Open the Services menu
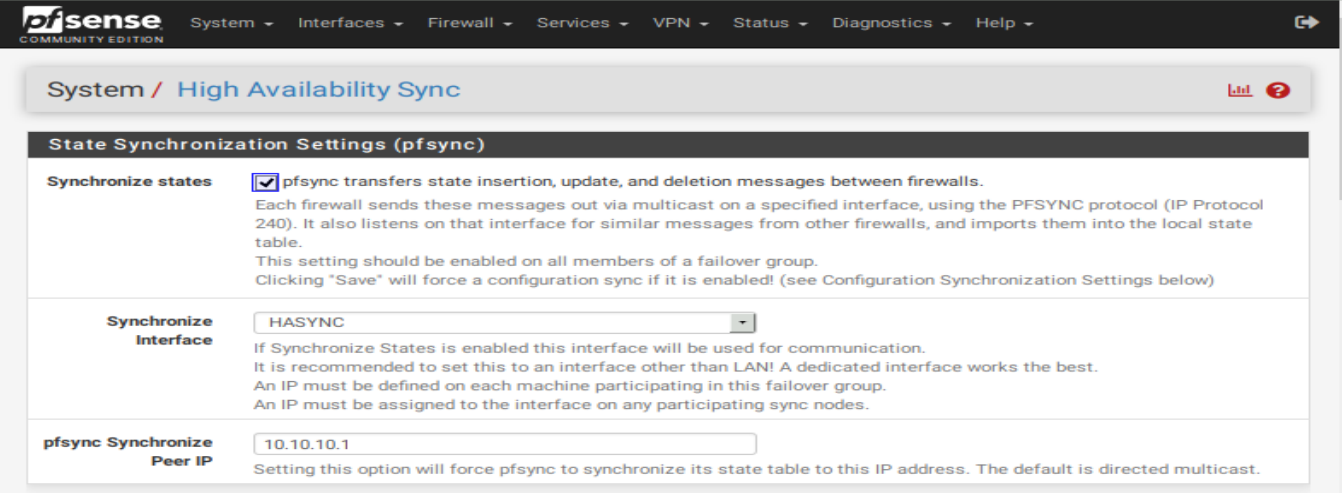This screenshot has height=493, width=1342. pos(582,23)
